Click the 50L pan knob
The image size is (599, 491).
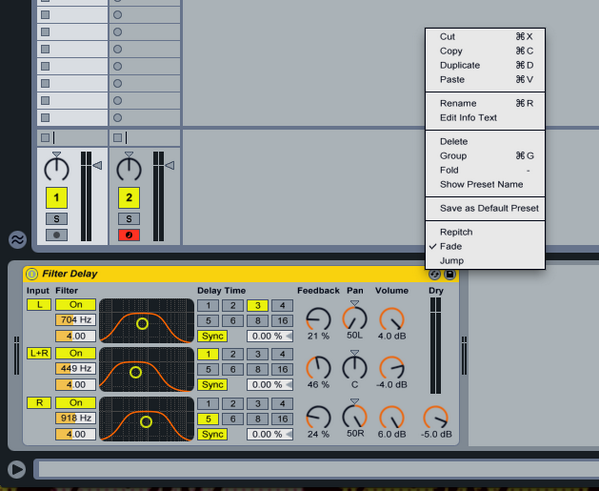355,319
